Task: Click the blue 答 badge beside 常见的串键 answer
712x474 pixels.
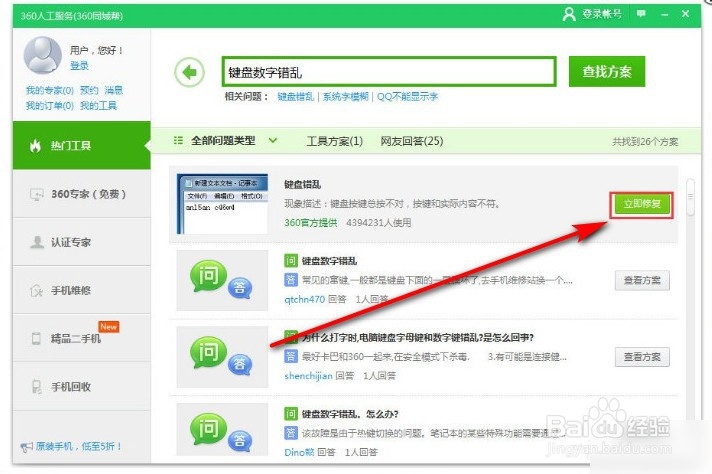Action: click(291, 280)
